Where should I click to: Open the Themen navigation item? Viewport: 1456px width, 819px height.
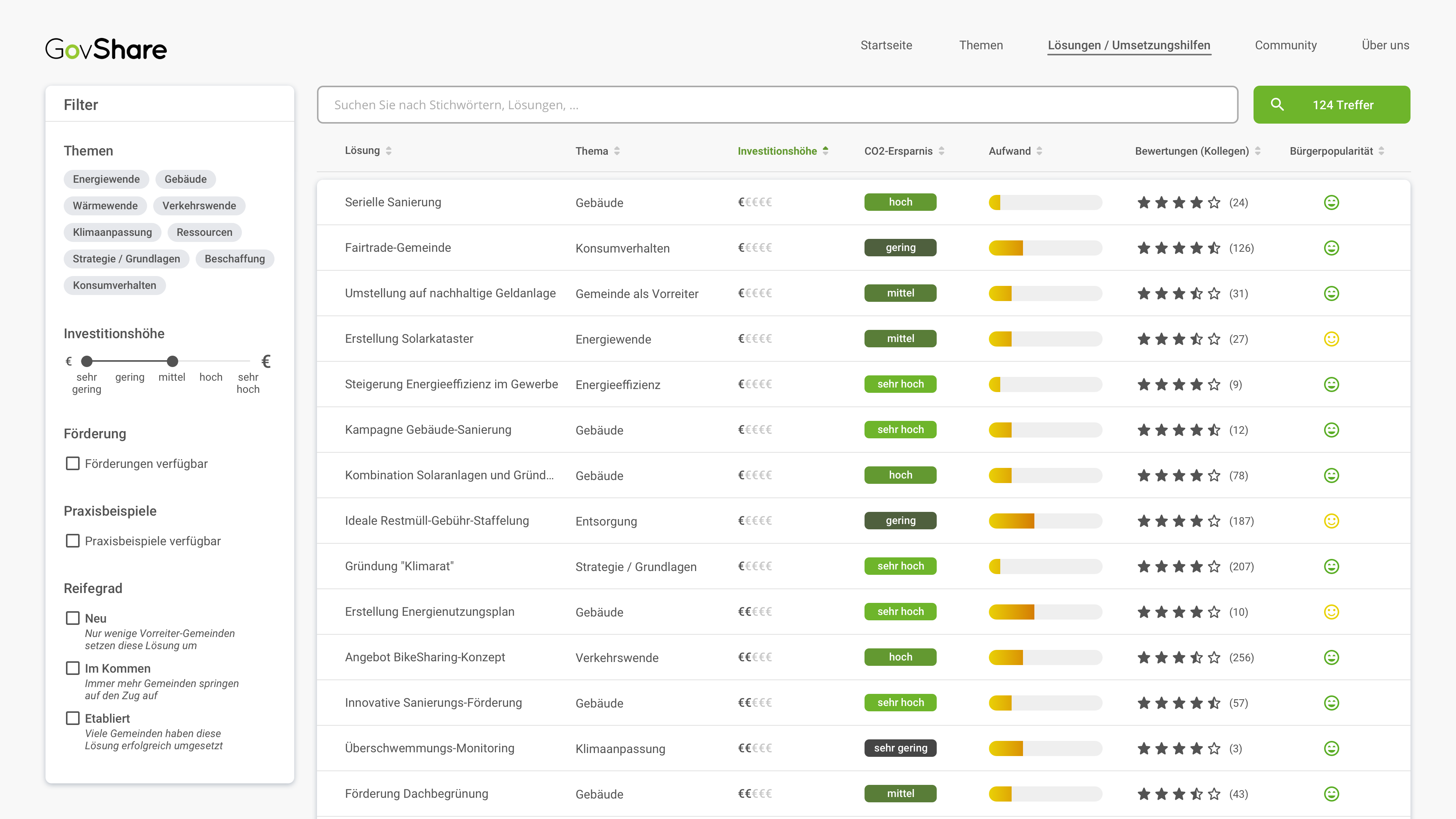click(981, 45)
